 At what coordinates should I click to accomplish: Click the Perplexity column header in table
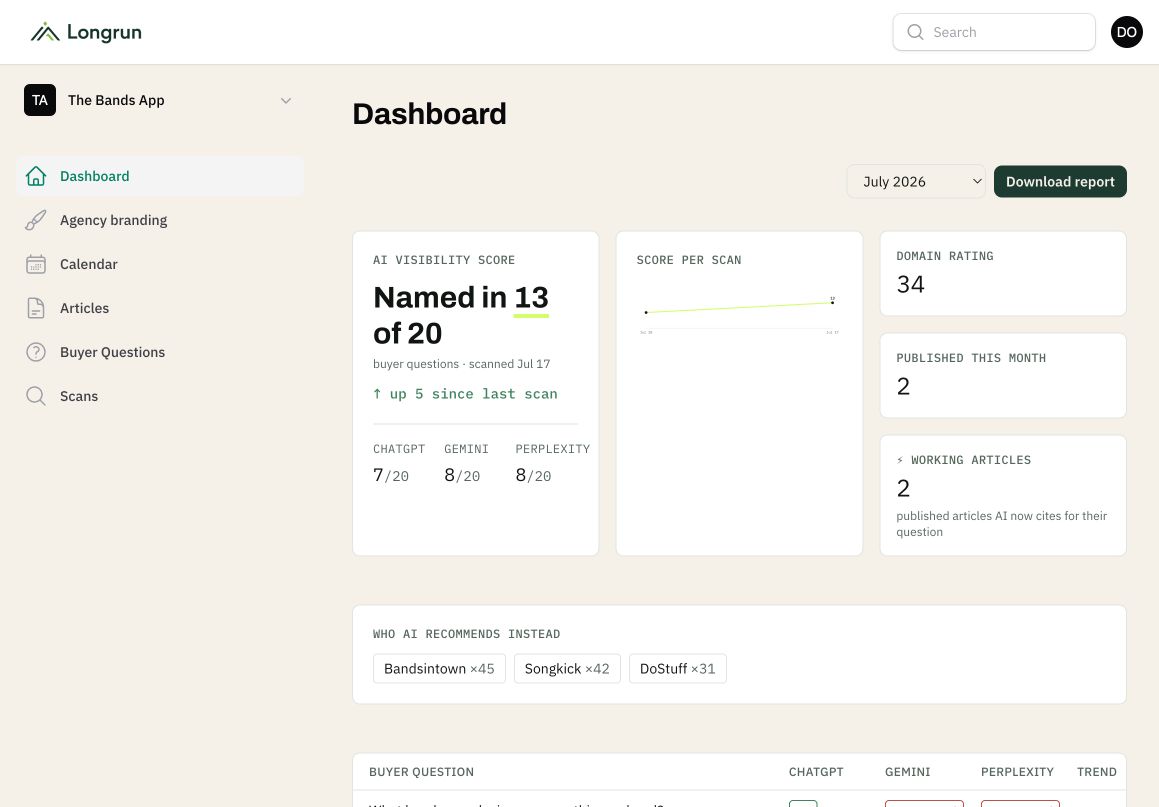pos(1017,772)
